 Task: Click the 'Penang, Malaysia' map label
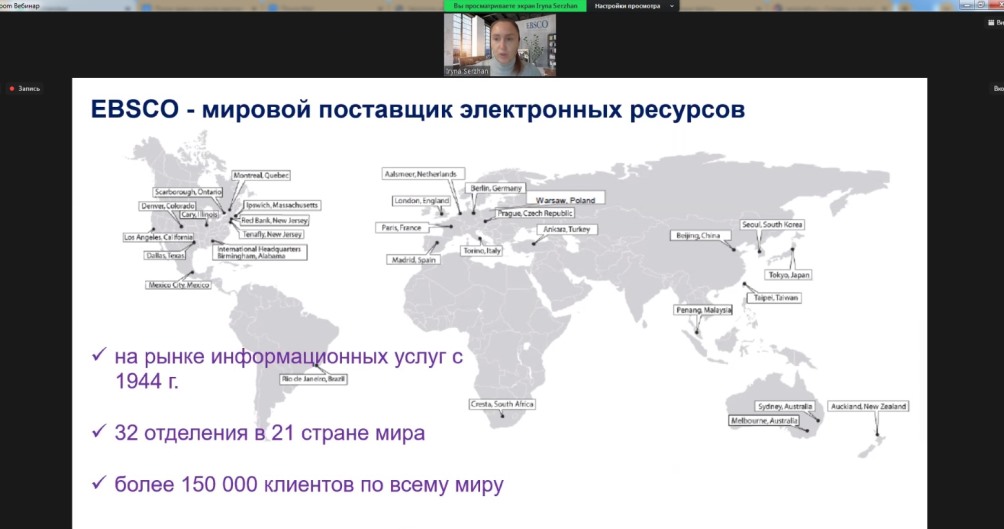[x=703, y=310]
